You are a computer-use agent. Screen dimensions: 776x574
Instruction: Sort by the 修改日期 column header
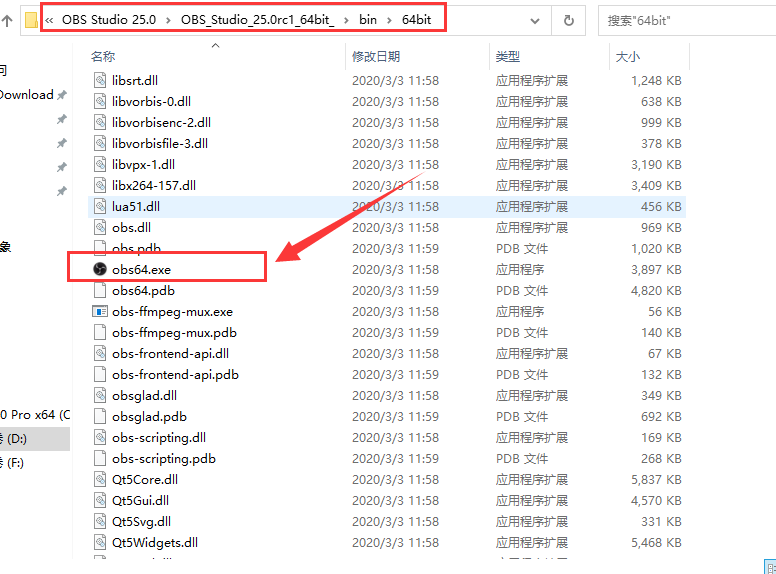[376, 56]
